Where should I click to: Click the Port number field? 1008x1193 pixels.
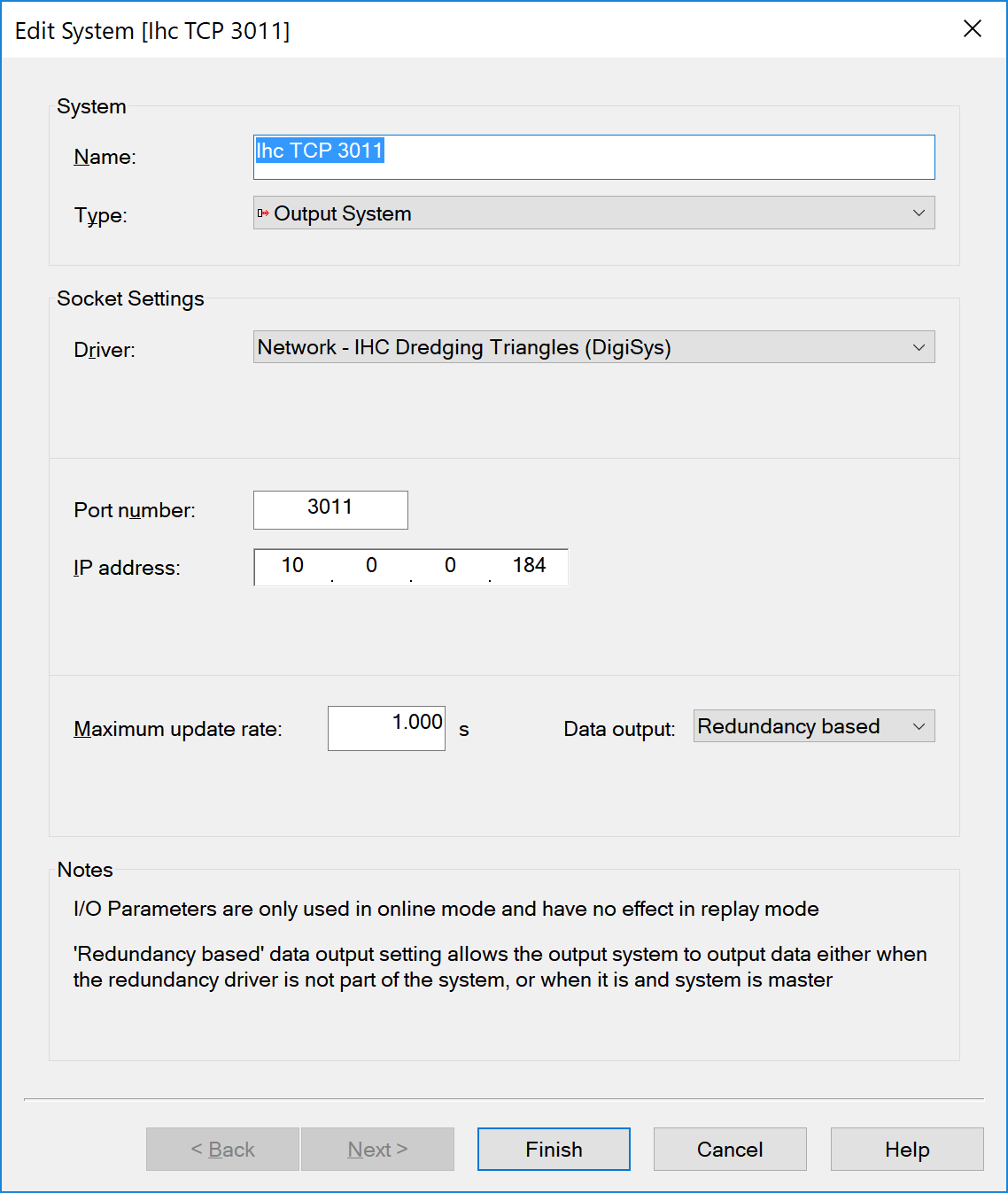[330, 509]
